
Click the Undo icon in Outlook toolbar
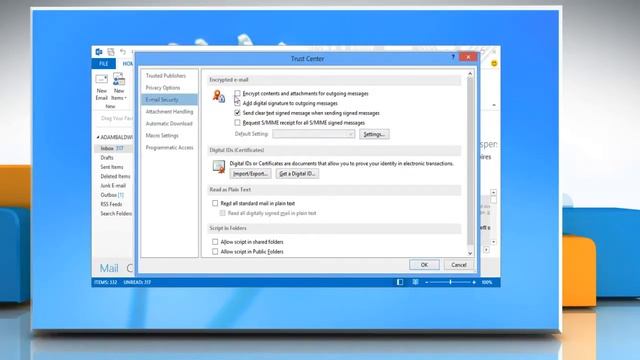coord(123,52)
